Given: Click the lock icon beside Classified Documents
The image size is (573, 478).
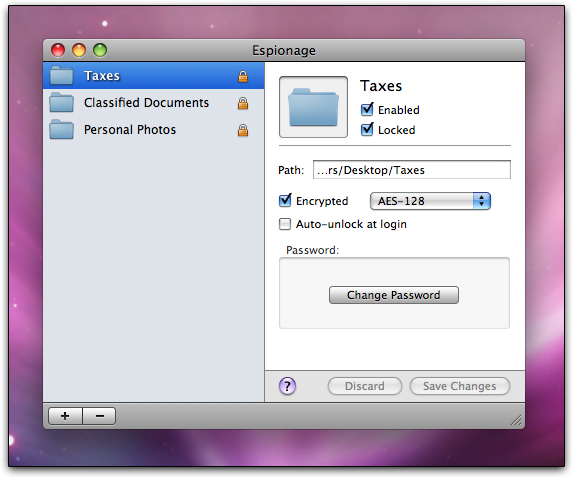Looking at the screenshot, I should pyautogui.click(x=243, y=103).
